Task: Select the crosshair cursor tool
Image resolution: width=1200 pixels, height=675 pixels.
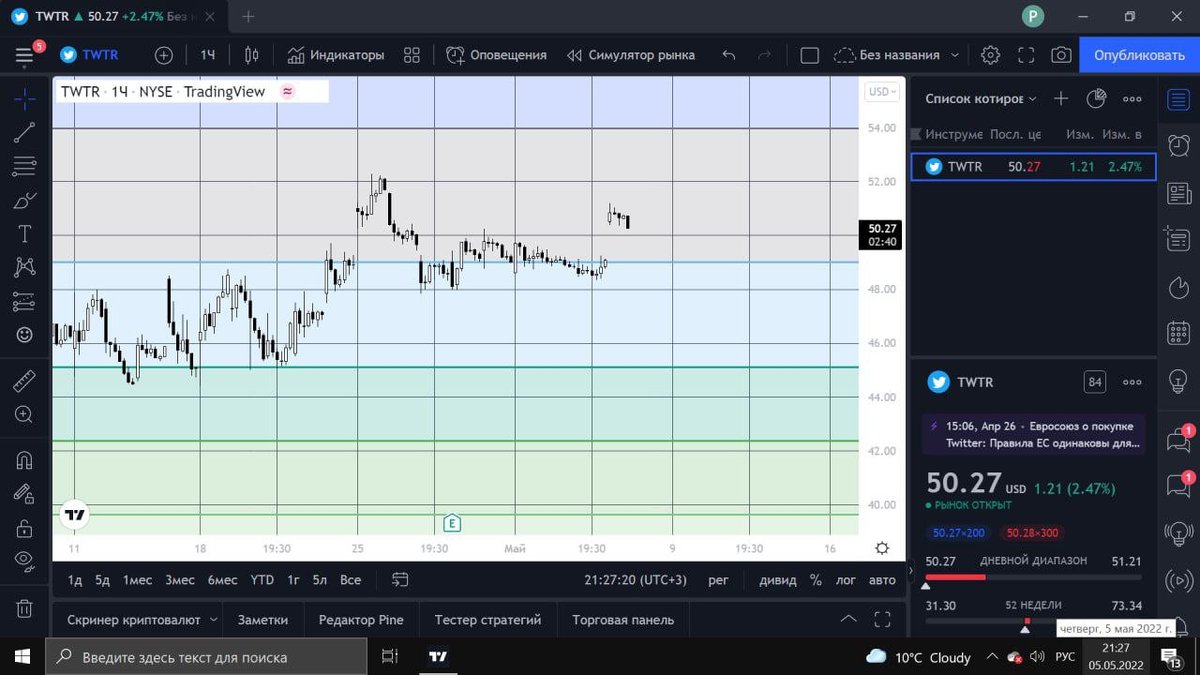Action: point(25,98)
